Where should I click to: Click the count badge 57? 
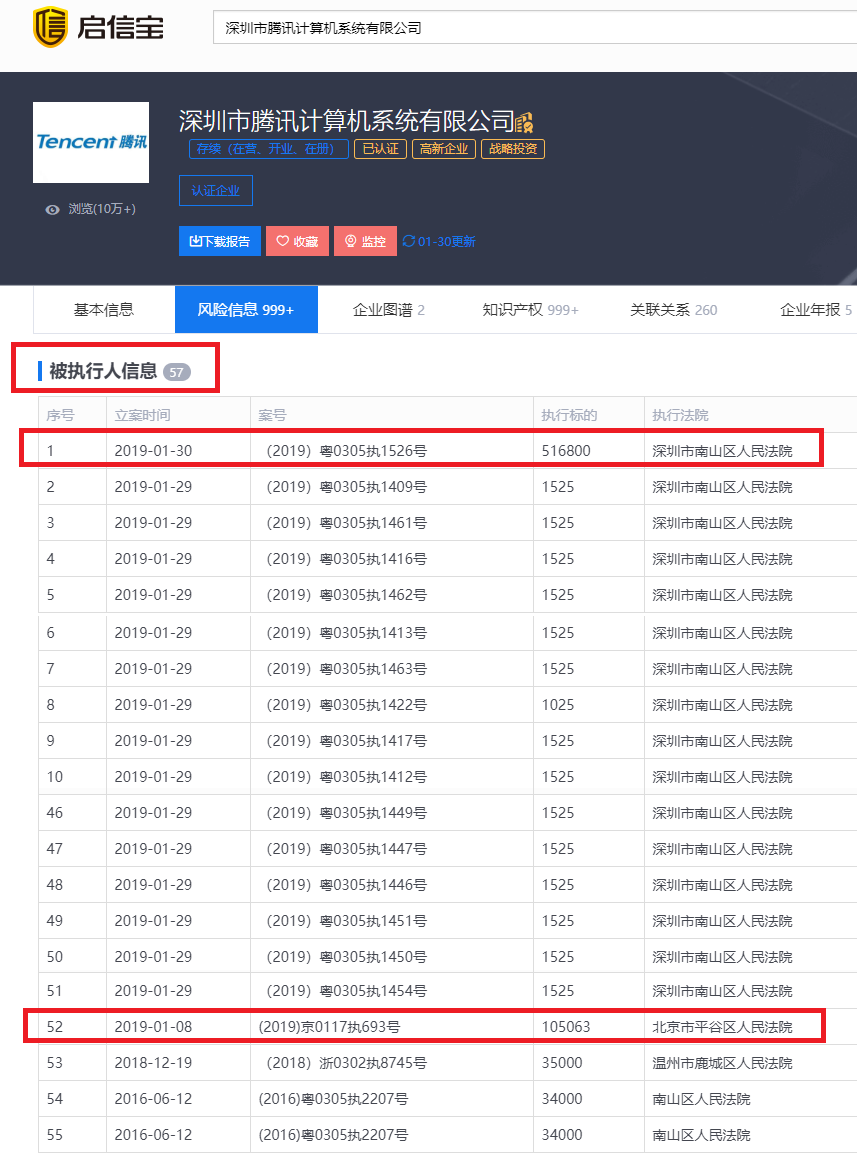pyautogui.click(x=176, y=372)
